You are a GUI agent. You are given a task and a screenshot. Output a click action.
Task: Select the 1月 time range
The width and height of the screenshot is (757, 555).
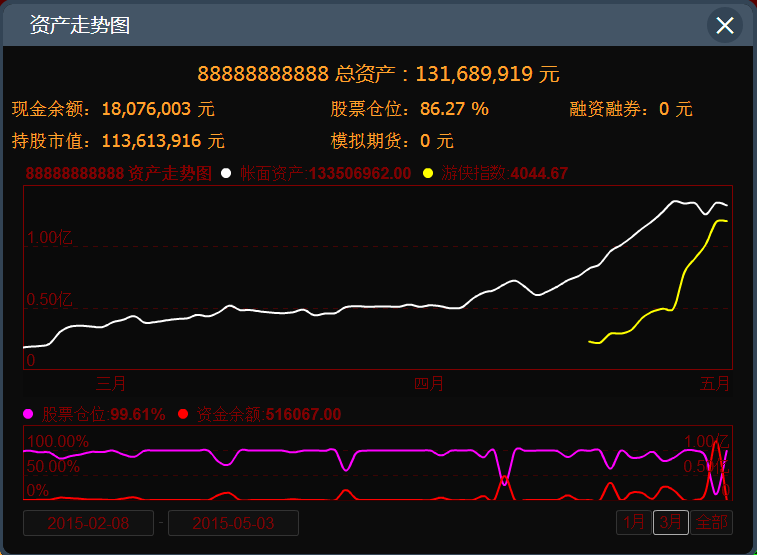[x=633, y=522]
